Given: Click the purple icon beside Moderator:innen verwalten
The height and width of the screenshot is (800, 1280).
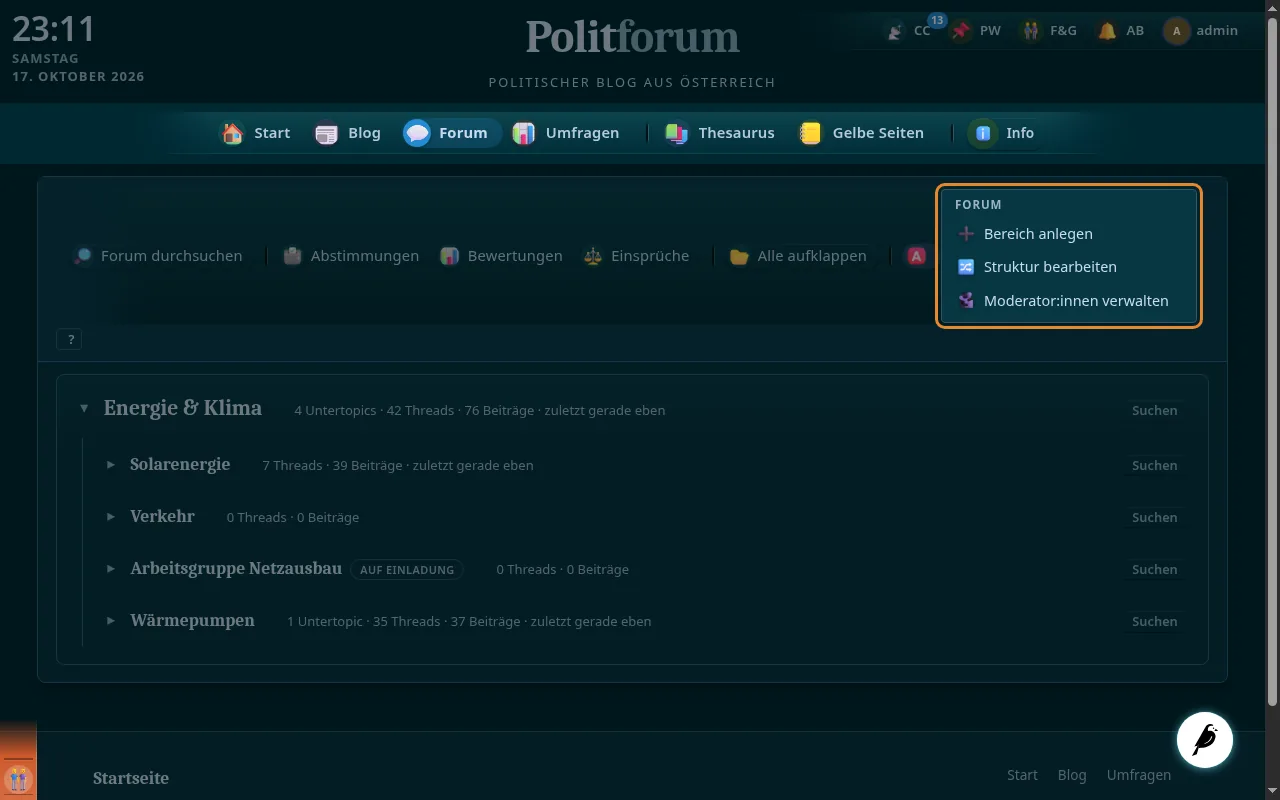Looking at the screenshot, I should [x=966, y=300].
